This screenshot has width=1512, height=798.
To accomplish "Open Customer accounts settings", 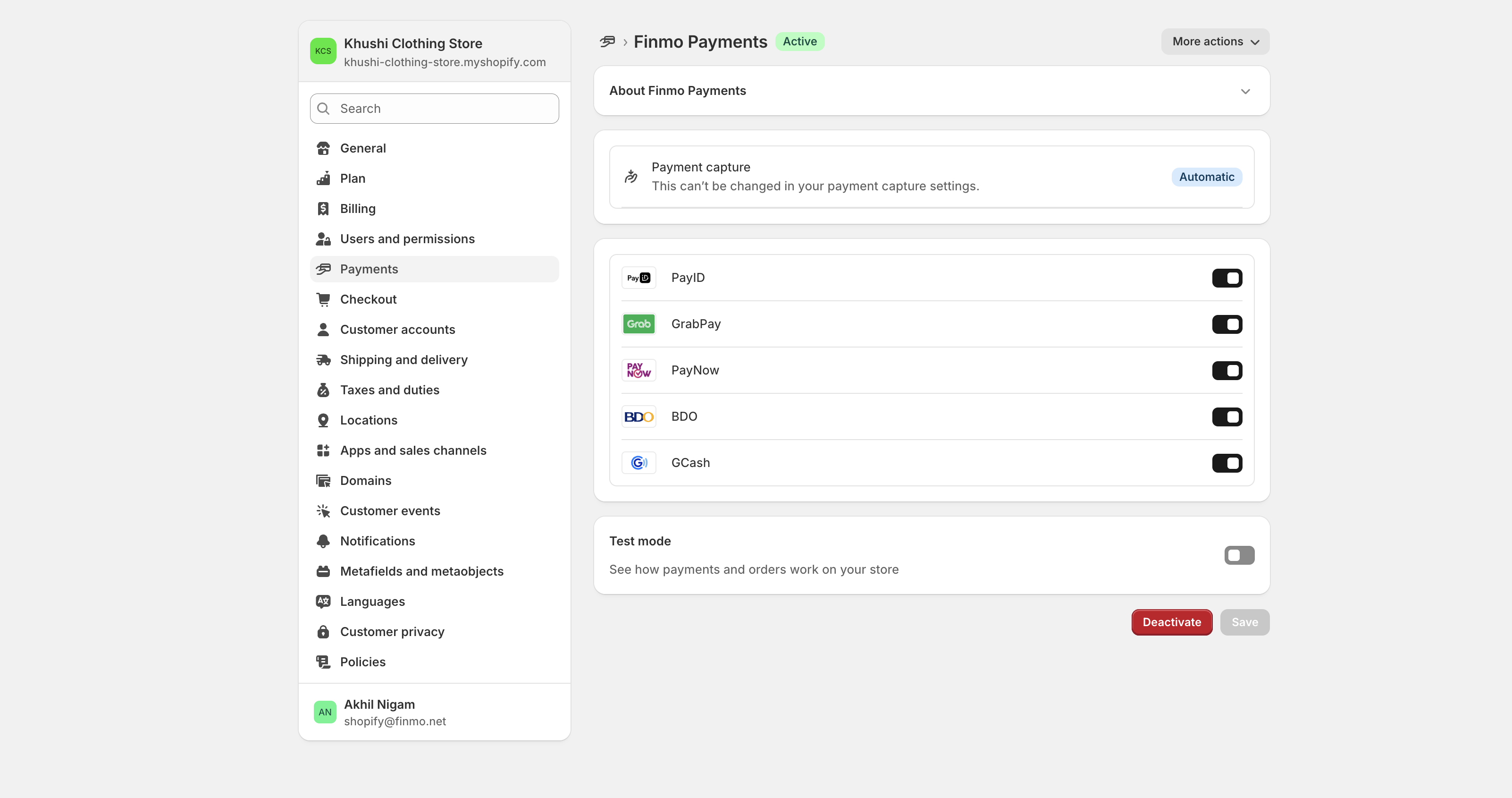I will pos(434,330).
